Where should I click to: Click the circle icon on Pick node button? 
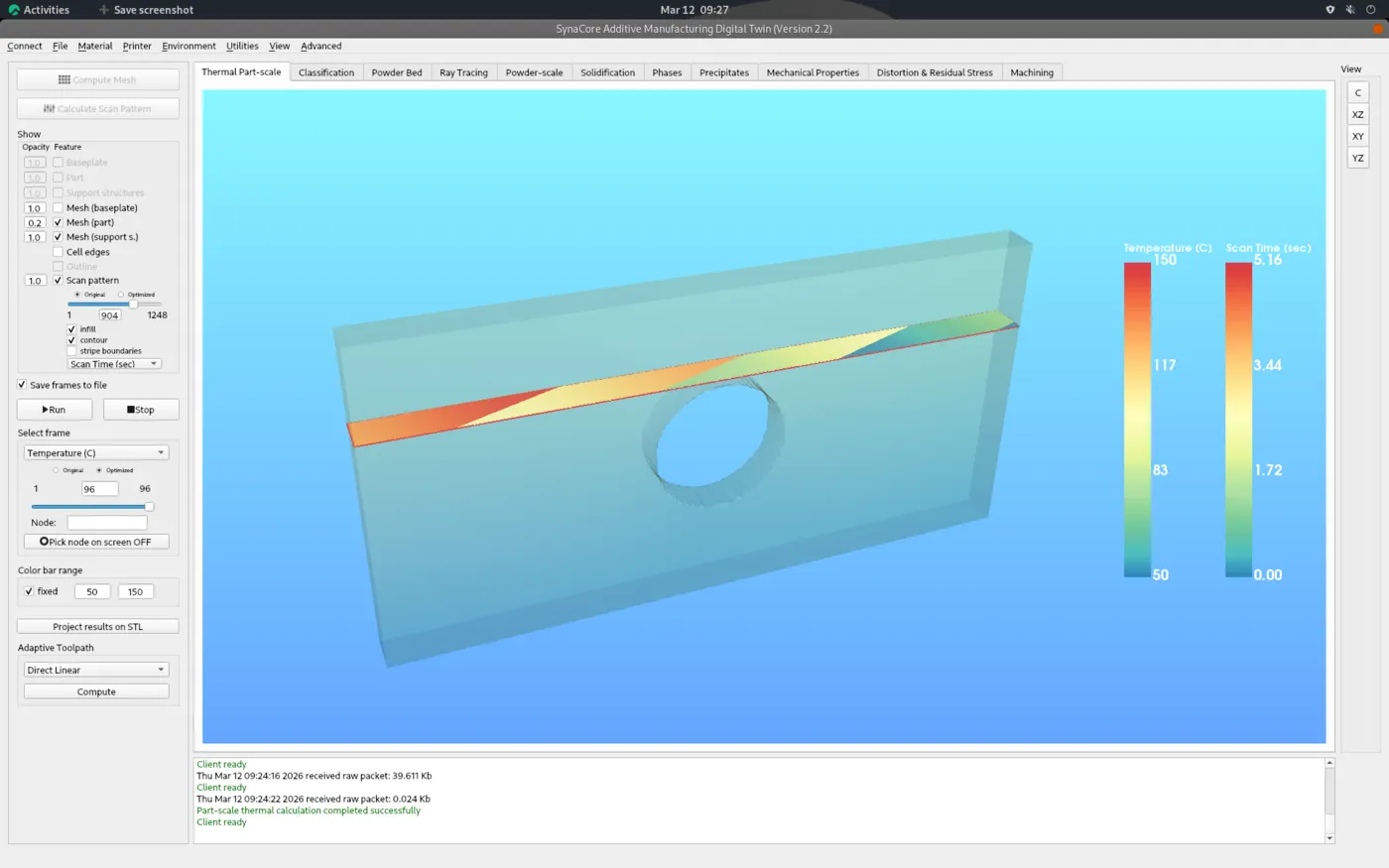coord(44,542)
